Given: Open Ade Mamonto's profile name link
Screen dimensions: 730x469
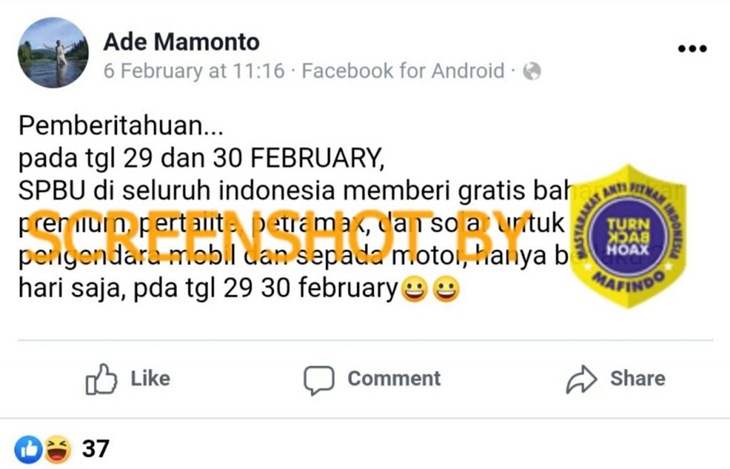Looking at the screenshot, I should click(x=182, y=42).
